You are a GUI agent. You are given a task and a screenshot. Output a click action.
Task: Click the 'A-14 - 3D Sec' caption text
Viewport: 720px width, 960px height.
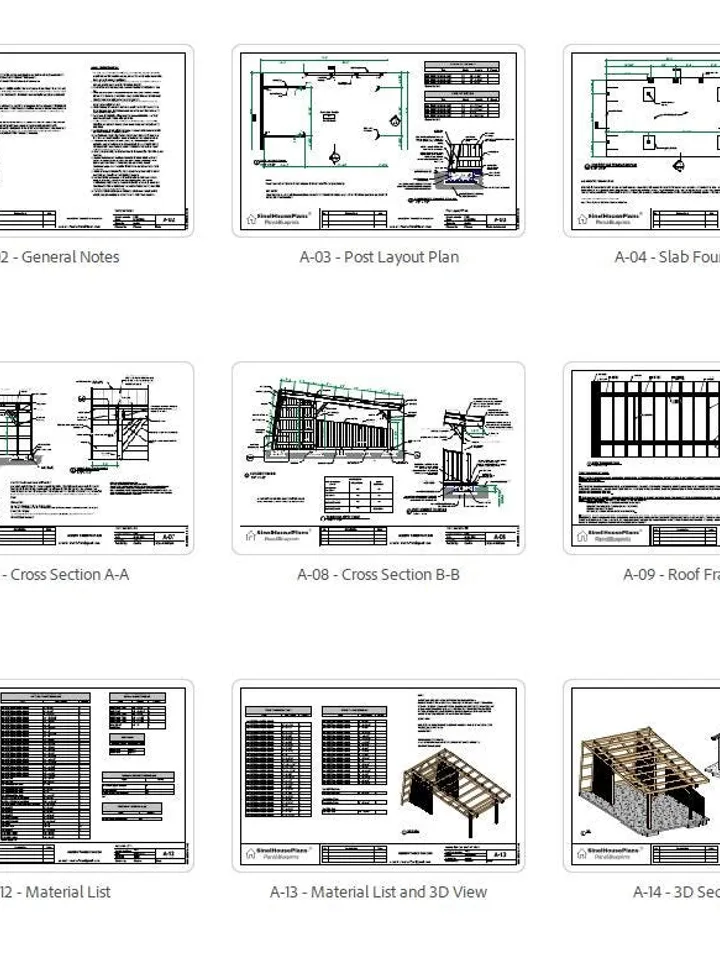pos(677,892)
